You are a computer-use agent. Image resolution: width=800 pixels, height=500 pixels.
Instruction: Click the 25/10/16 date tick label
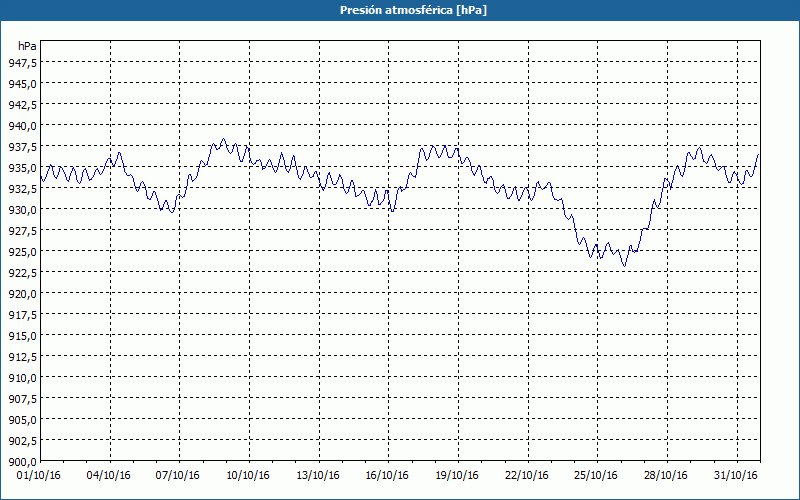[x=593, y=475]
